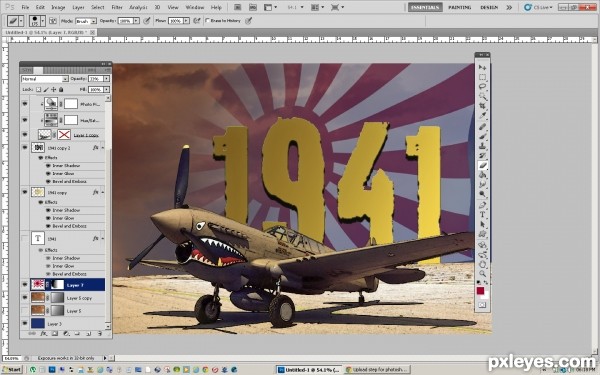The image size is (600, 375).
Task: Collapse effects of 1941 copy layer
Action: coord(103,192)
